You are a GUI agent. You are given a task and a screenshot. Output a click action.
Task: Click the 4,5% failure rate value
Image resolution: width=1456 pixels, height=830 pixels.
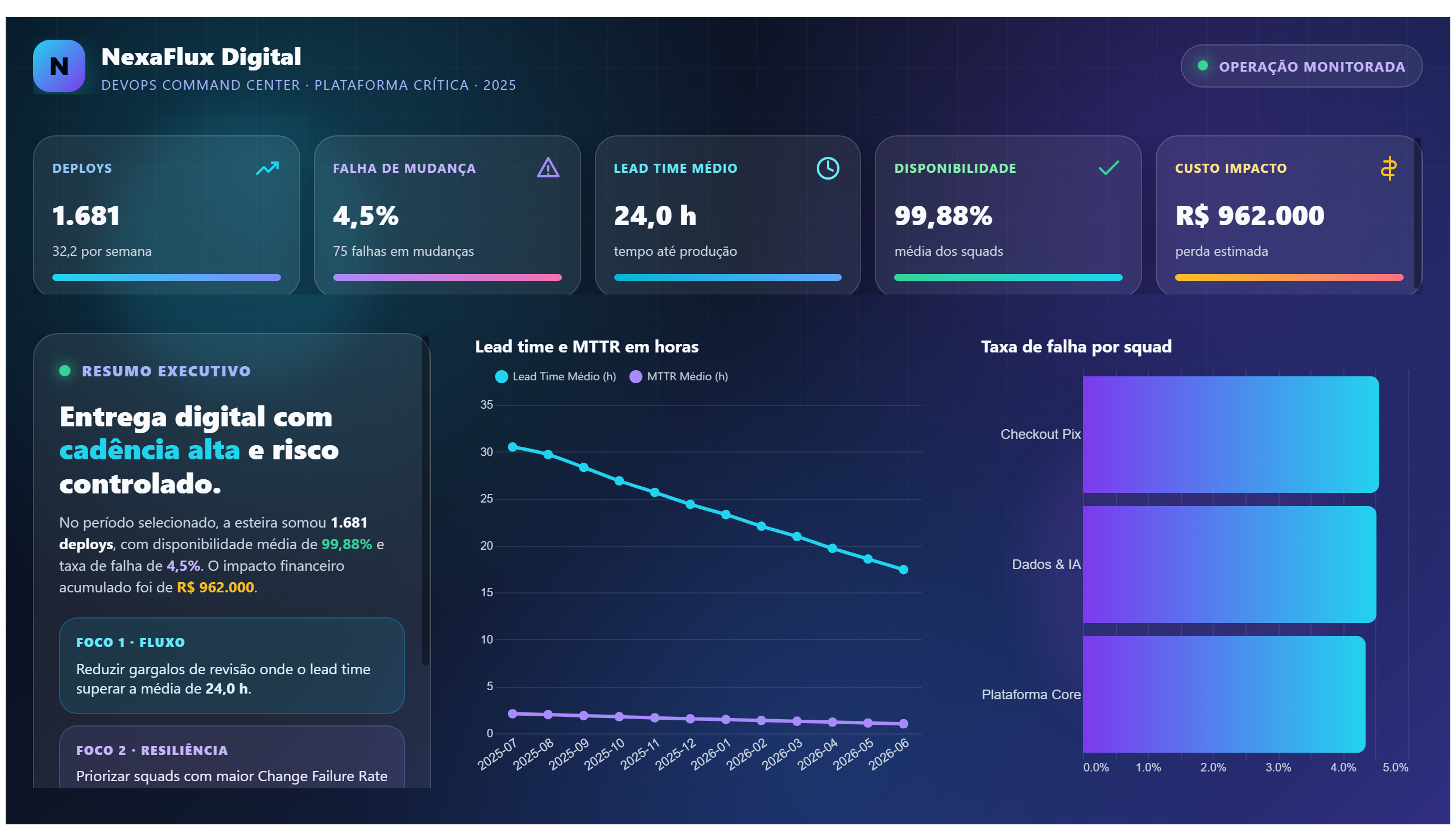click(366, 215)
